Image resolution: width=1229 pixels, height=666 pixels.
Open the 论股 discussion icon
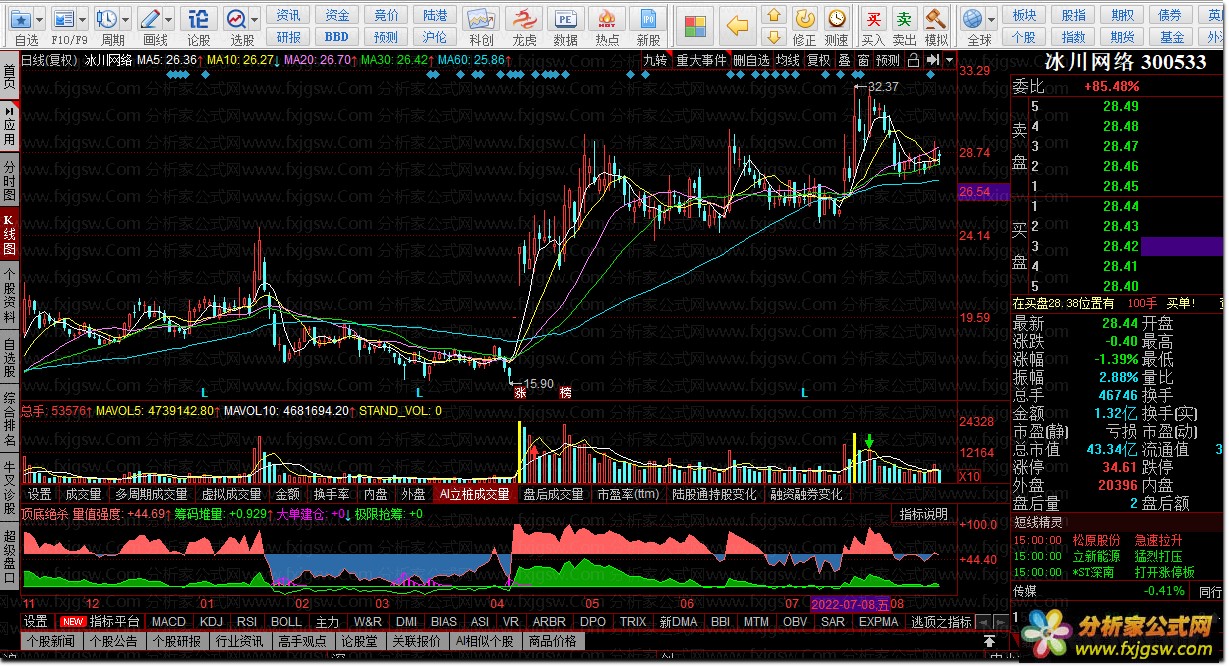click(198, 19)
